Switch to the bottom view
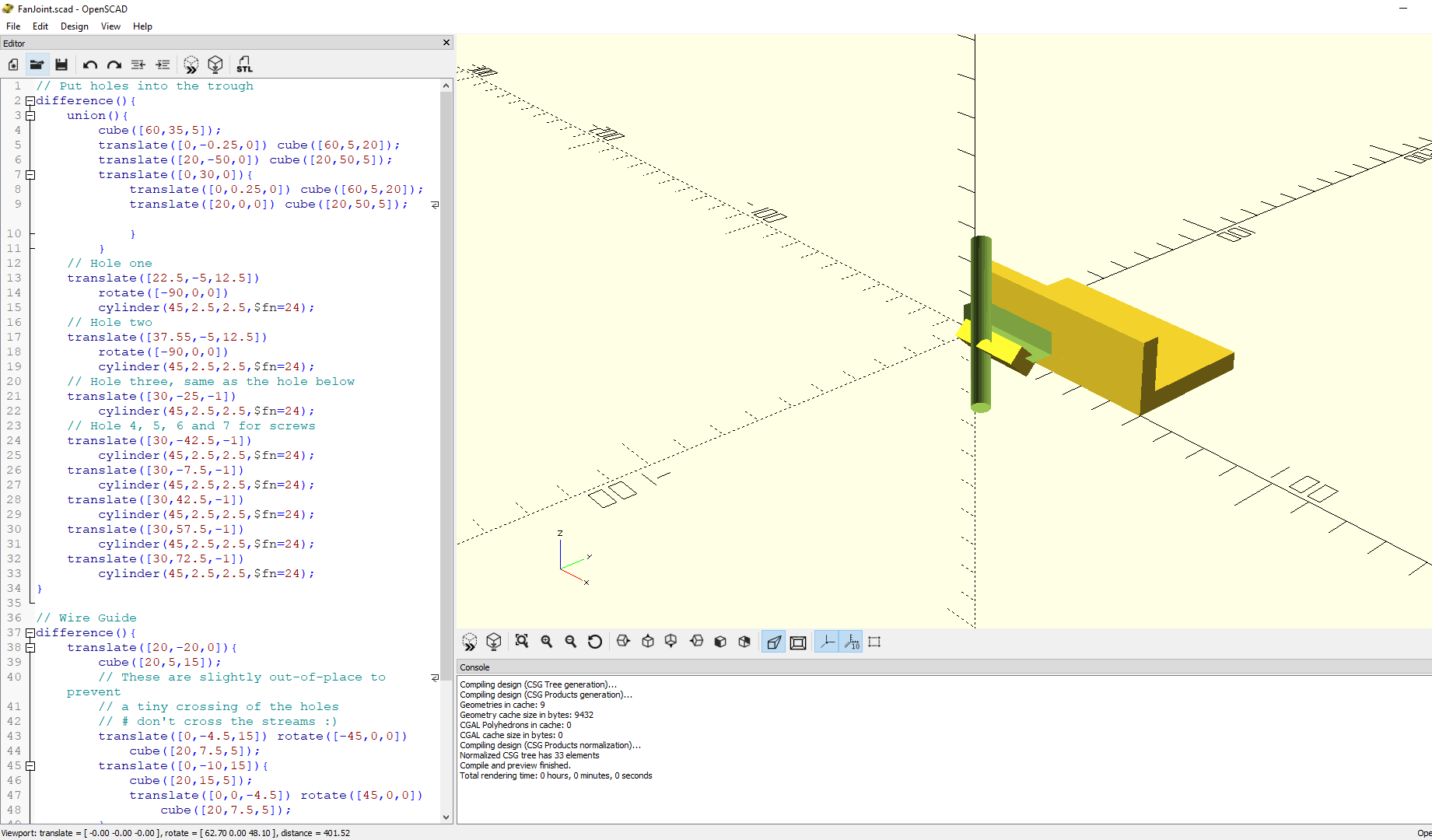1432x840 pixels. pyautogui.click(x=671, y=642)
